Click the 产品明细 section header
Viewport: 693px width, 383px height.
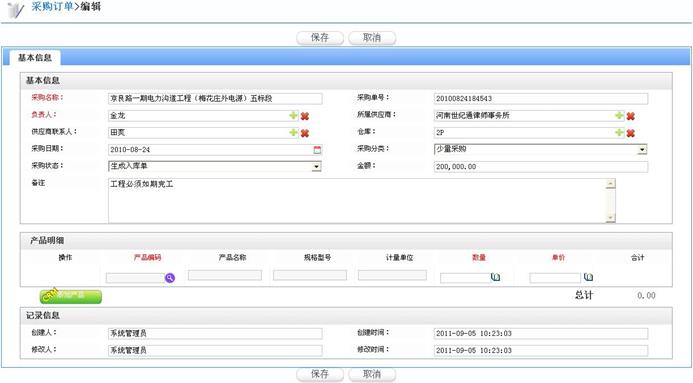tap(346, 241)
